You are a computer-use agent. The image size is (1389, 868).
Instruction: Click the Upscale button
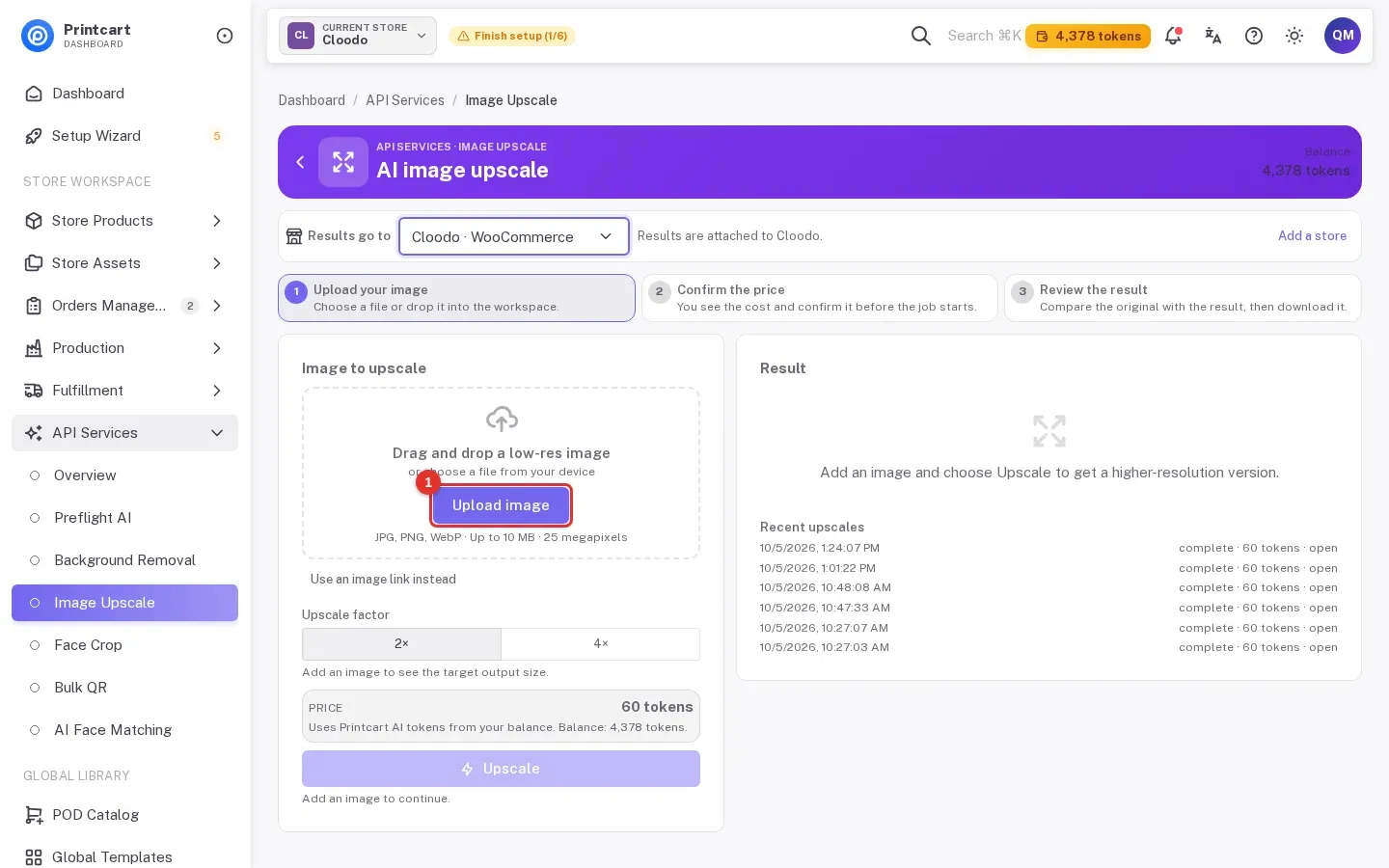501,769
